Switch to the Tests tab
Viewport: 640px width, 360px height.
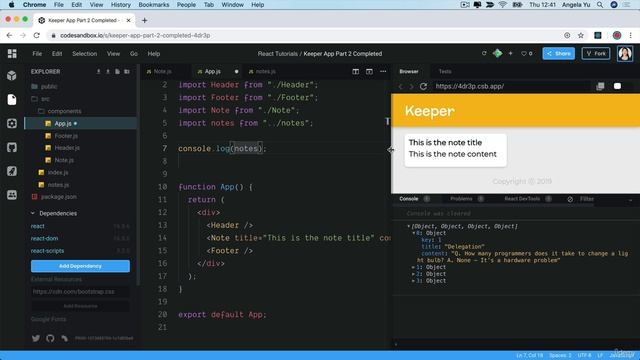point(445,71)
